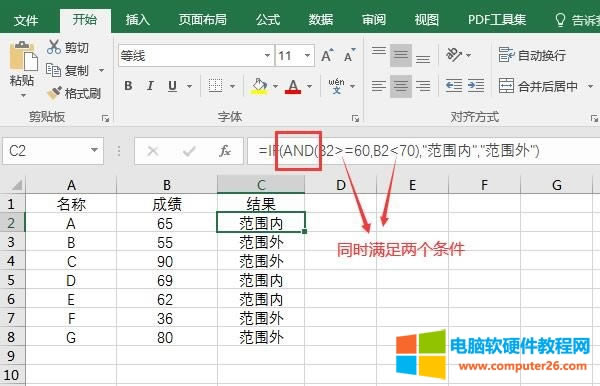Click the Paste clipboard icon
Image resolution: width=600 pixels, height=386 pixels.
point(23,56)
